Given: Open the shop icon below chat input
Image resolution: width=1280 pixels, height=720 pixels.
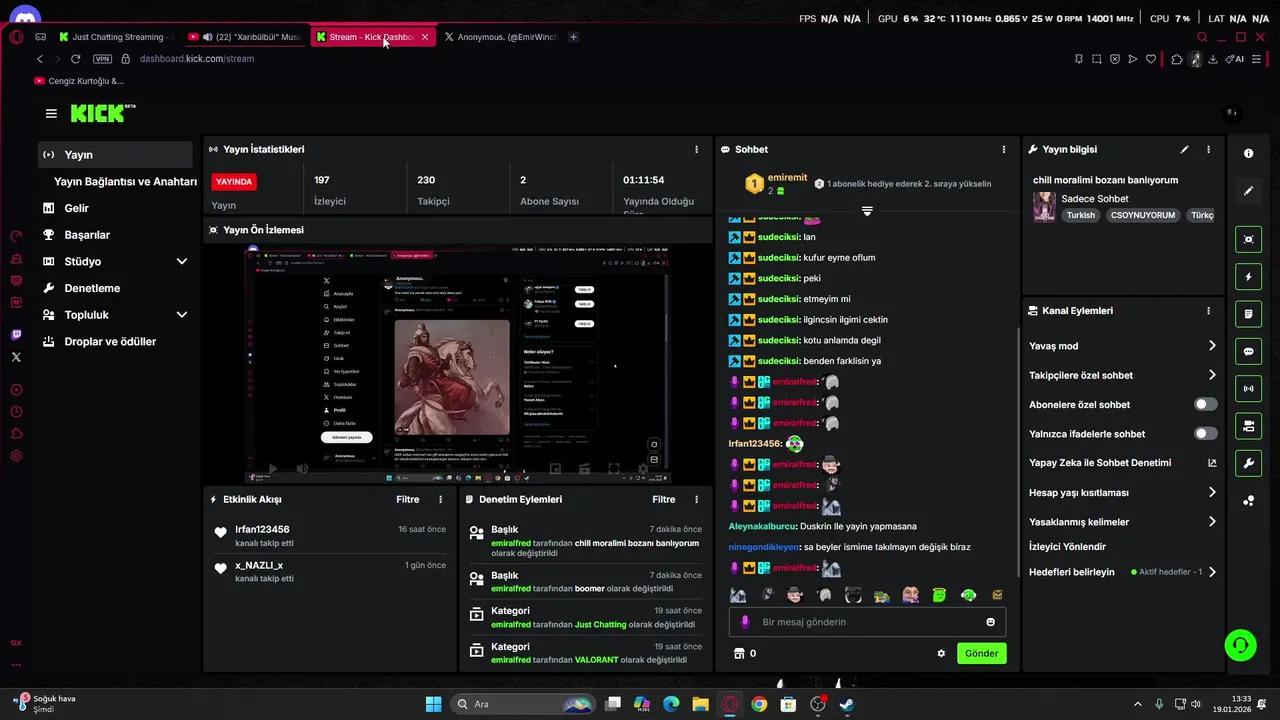Looking at the screenshot, I should pos(739,653).
